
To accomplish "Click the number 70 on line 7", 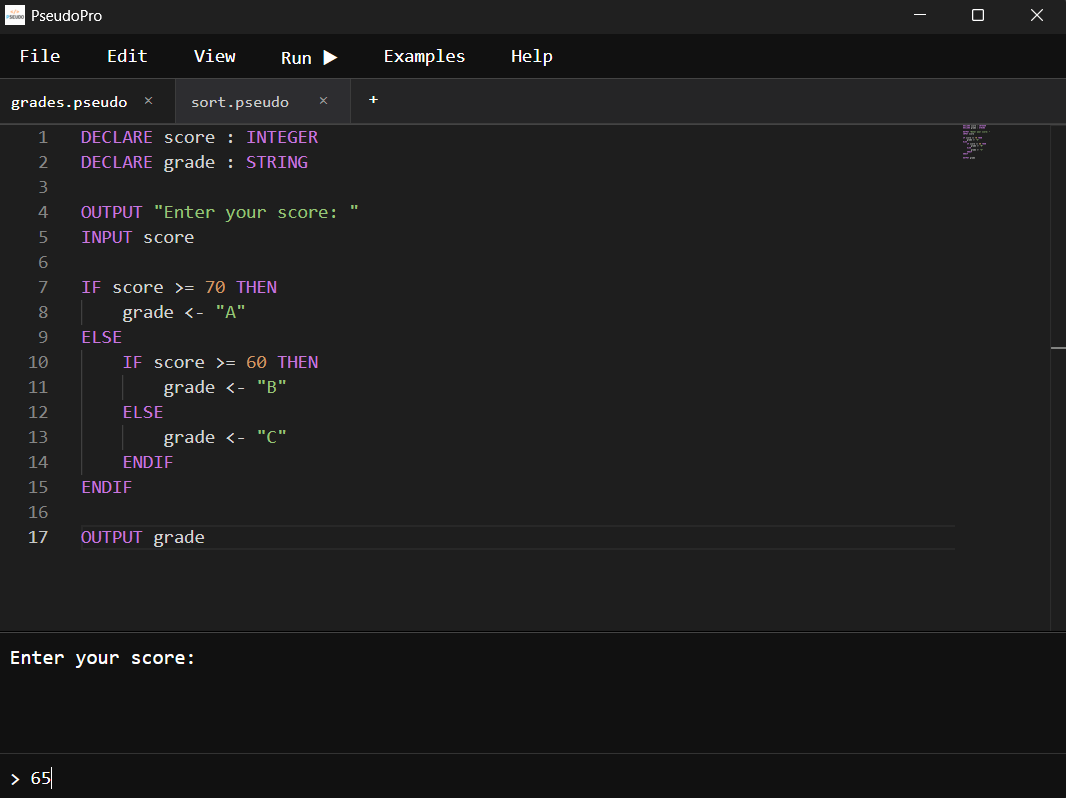I will (215, 288).
